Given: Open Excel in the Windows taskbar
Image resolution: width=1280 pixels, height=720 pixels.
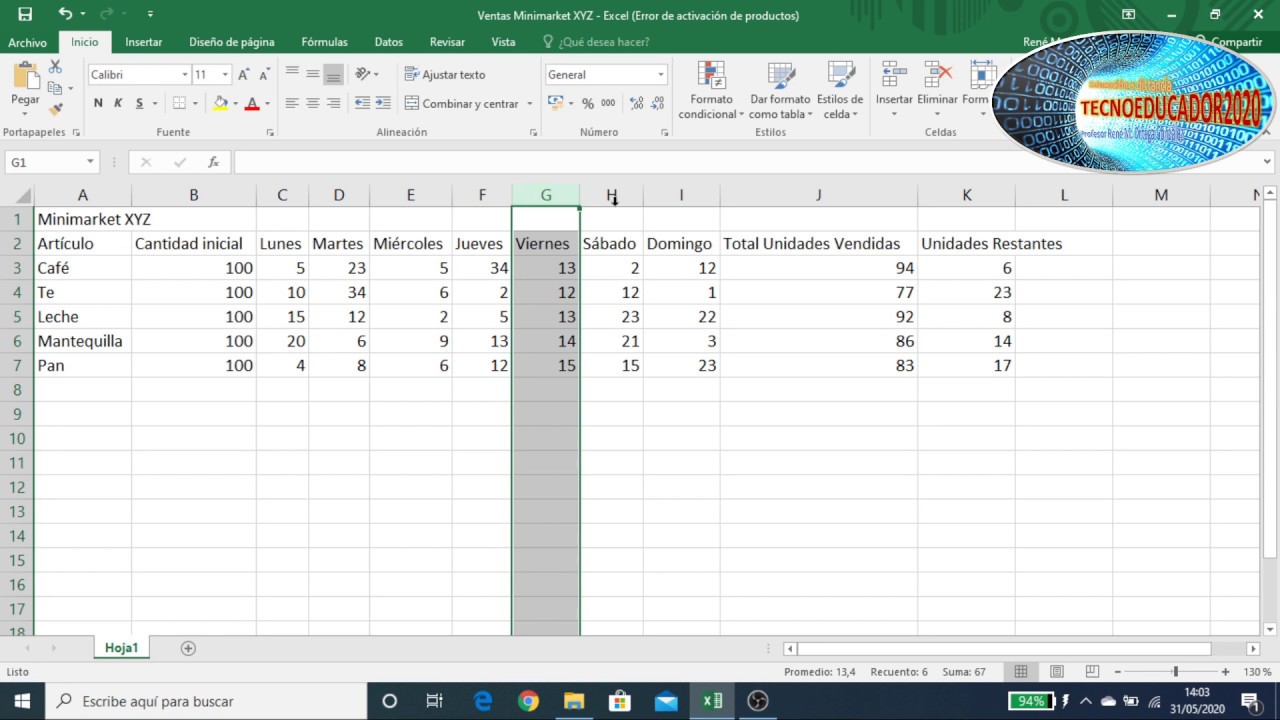Looking at the screenshot, I should click(x=712, y=701).
